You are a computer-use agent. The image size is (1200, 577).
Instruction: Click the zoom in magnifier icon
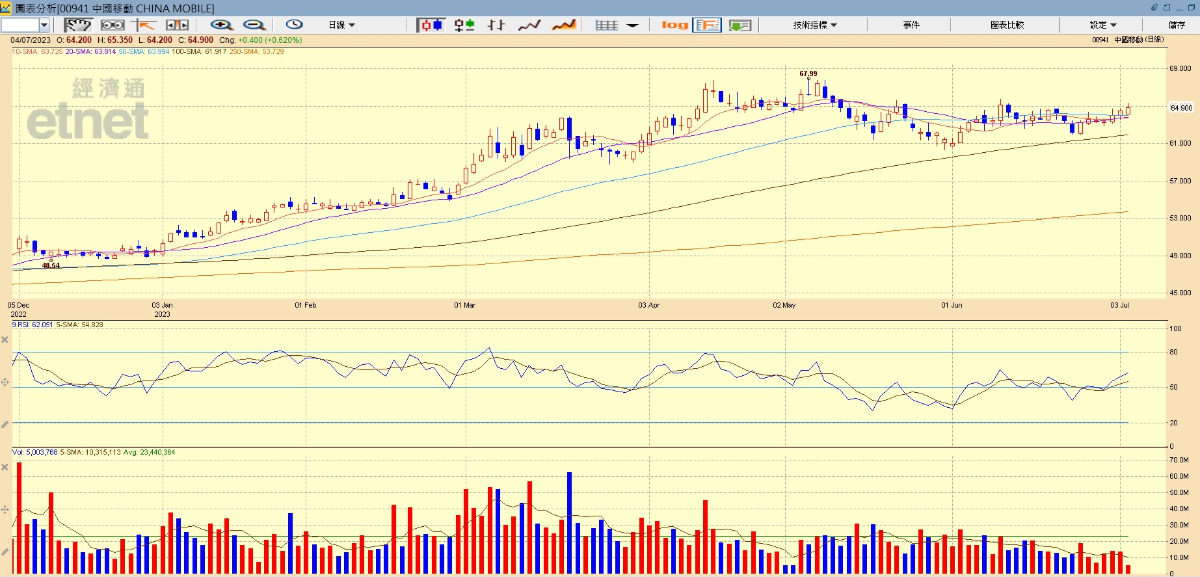(222, 24)
